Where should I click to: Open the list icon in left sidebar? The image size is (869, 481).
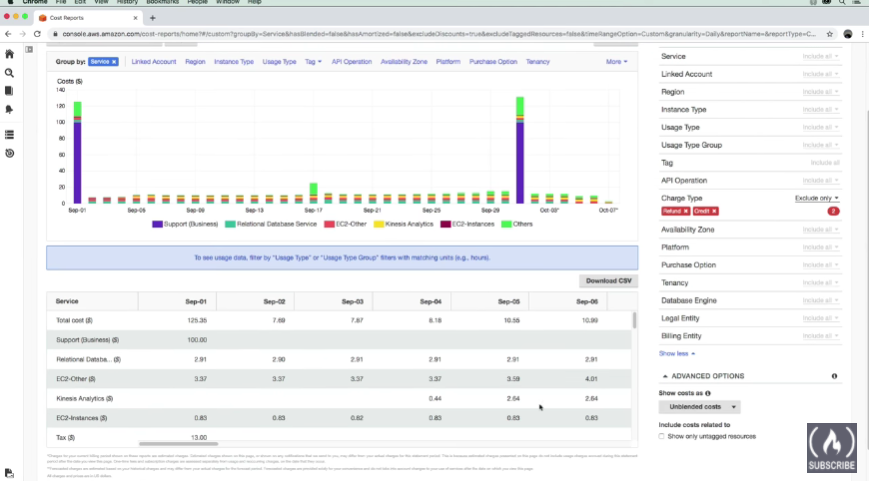point(9,135)
